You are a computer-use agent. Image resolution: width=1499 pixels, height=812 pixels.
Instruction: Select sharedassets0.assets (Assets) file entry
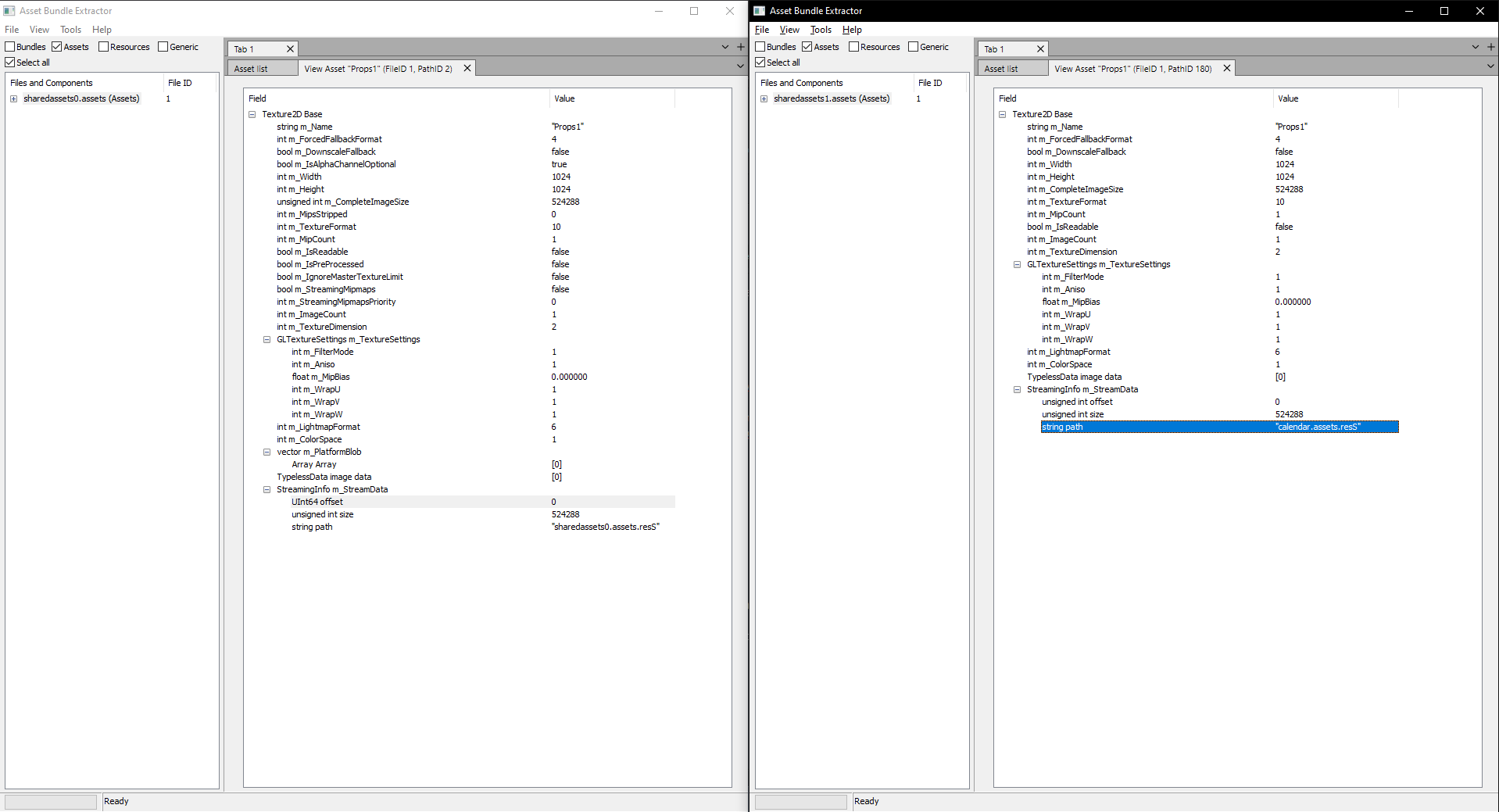[x=81, y=98]
